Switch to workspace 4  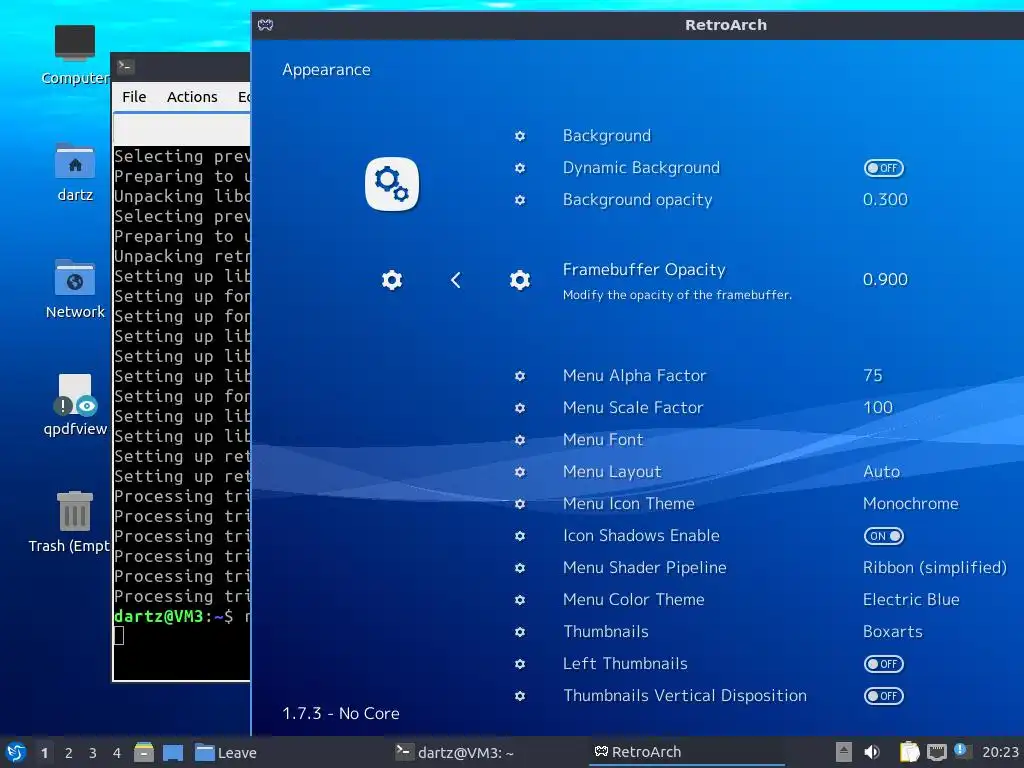[x=117, y=753]
